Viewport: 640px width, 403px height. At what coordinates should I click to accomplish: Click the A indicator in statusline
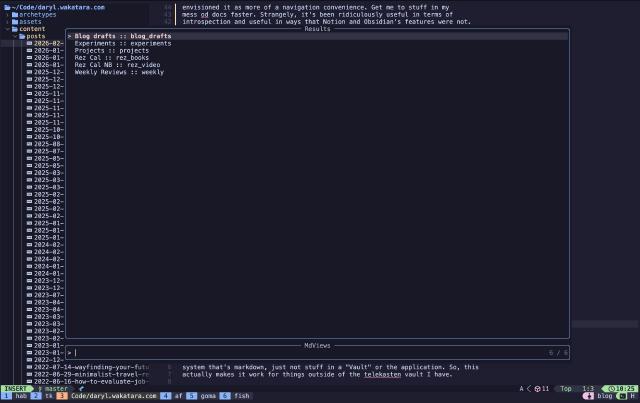(x=521, y=389)
